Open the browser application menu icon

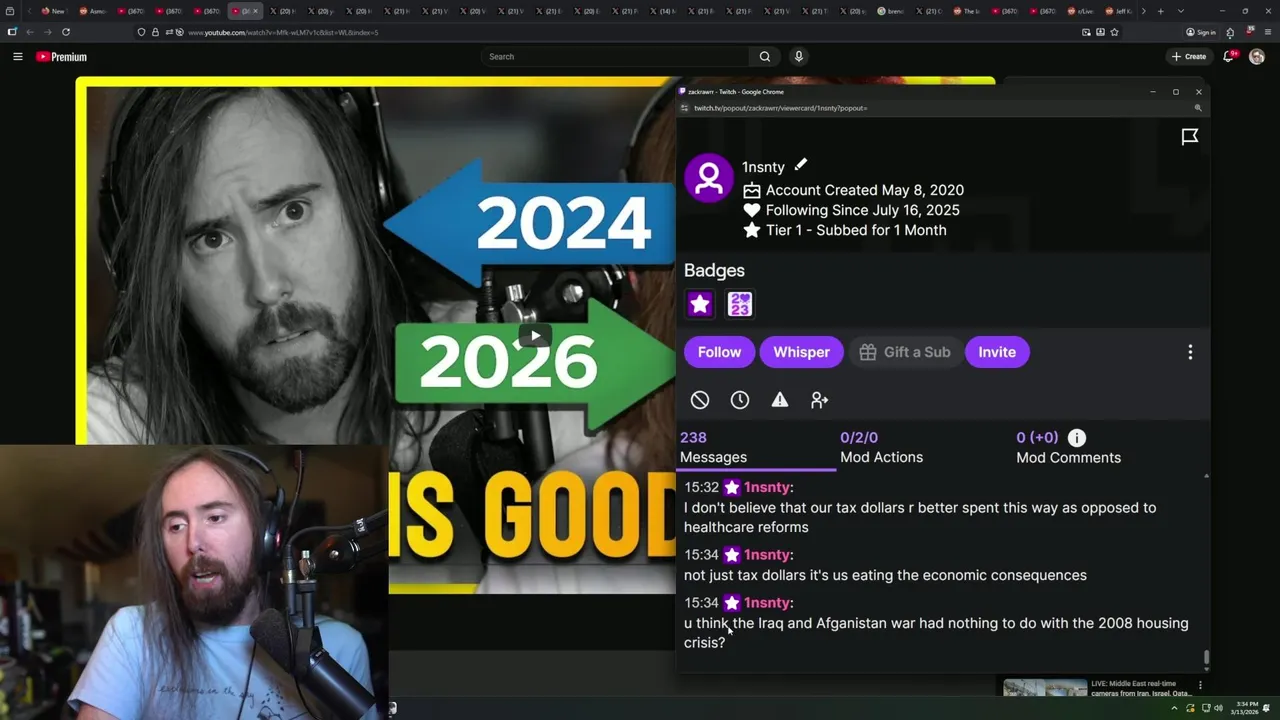coord(1268,32)
